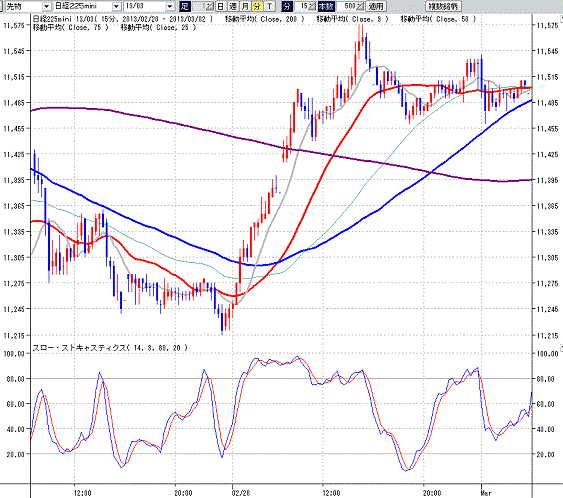Open the 先物 product type dropdown
Image resolution: width=563 pixels, height=498 pixels.
pyautogui.click(x=46, y=6)
